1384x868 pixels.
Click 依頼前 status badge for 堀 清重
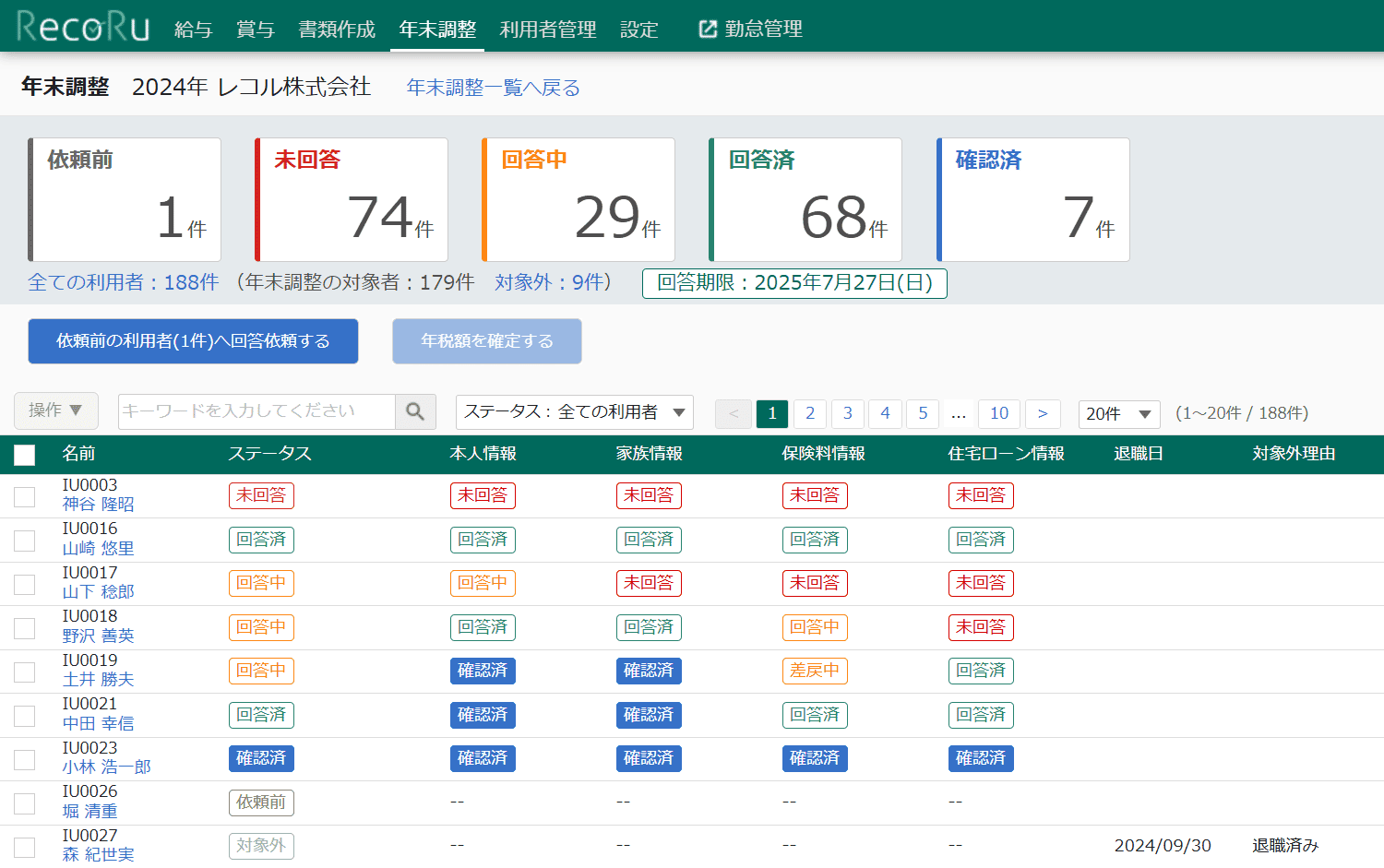click(x=261, y=803)
